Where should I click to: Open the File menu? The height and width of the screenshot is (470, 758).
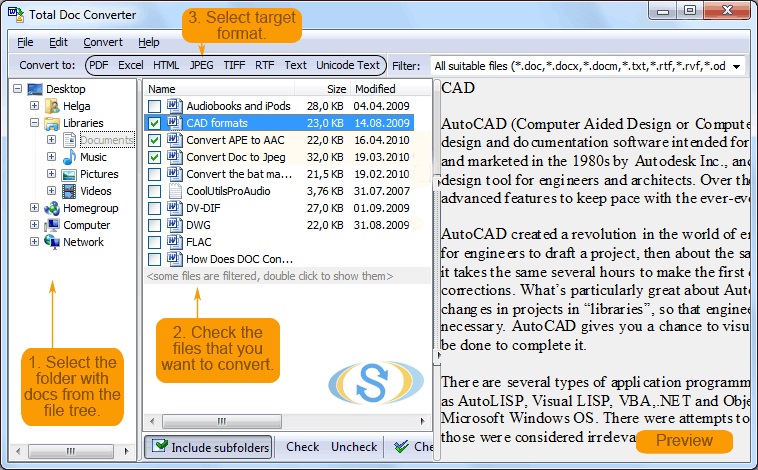(25, 43)
